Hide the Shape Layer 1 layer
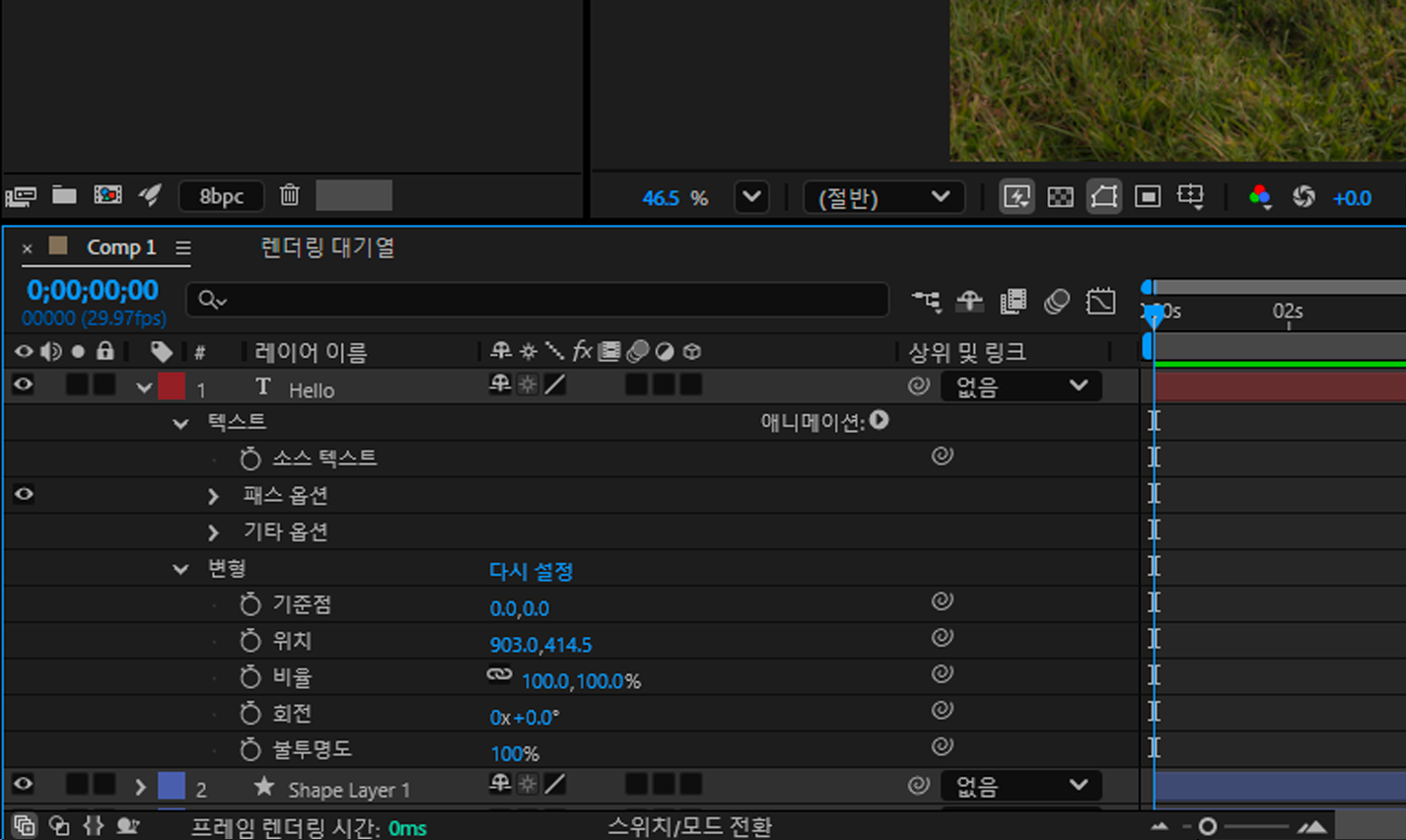 click(23, 785)
